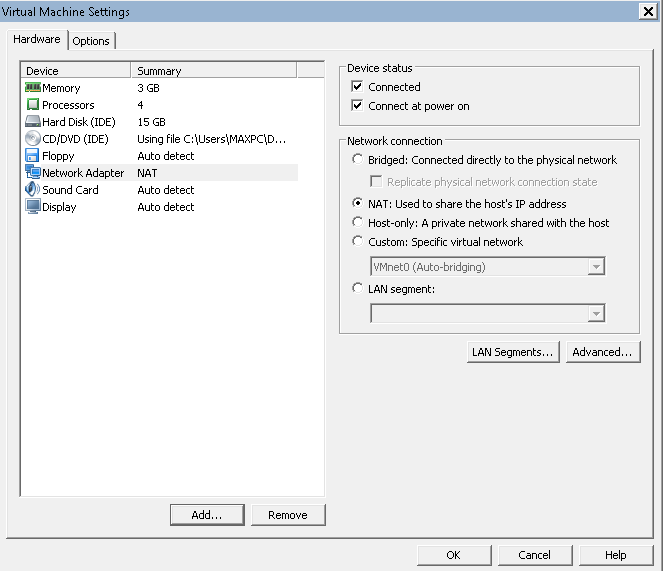Click the CD/DVD (IDE) disc icon
Viewport: 663px width, 571px height.
[32, 139]
